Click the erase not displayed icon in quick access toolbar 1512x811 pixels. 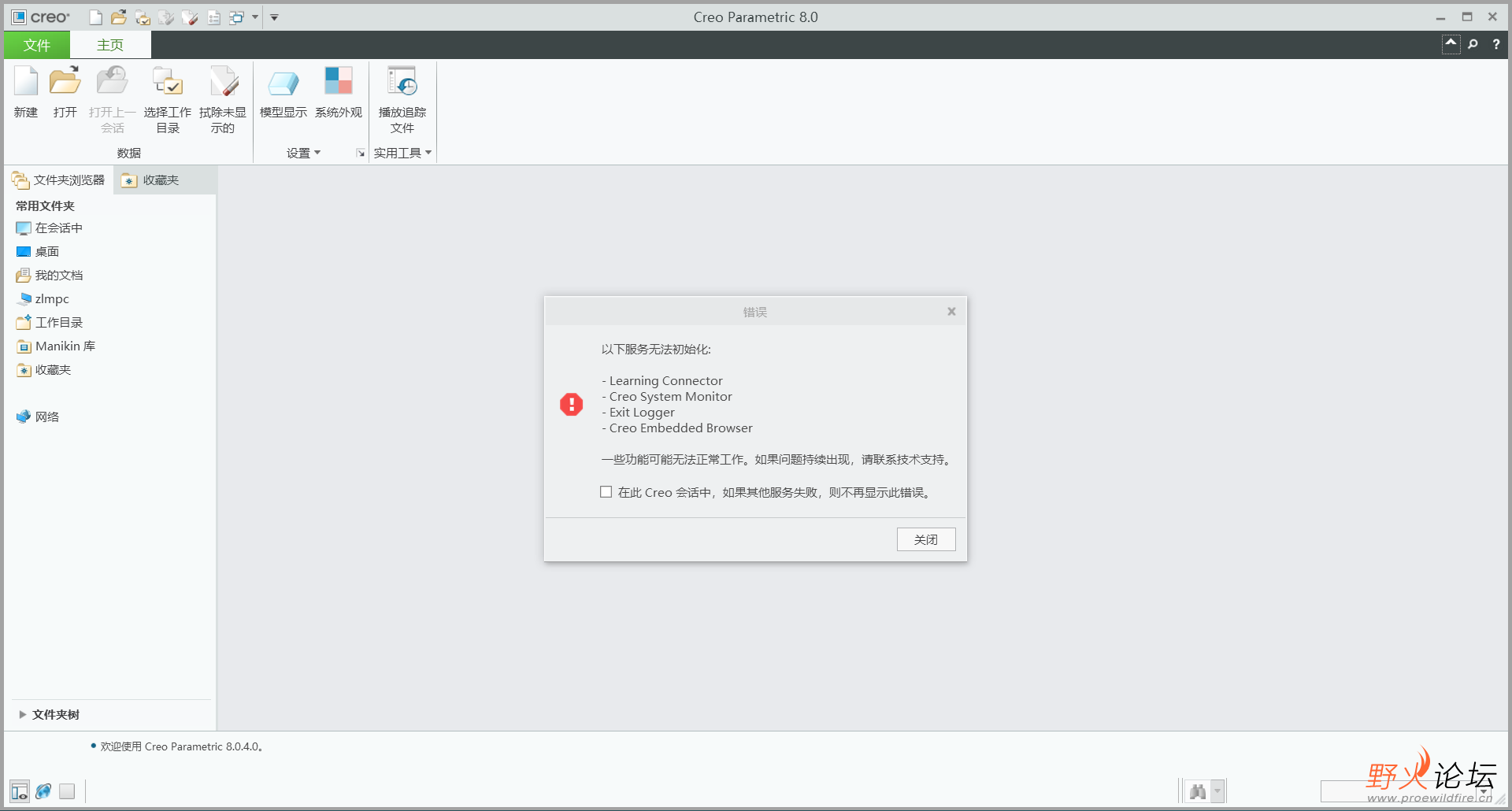(190, 17)
